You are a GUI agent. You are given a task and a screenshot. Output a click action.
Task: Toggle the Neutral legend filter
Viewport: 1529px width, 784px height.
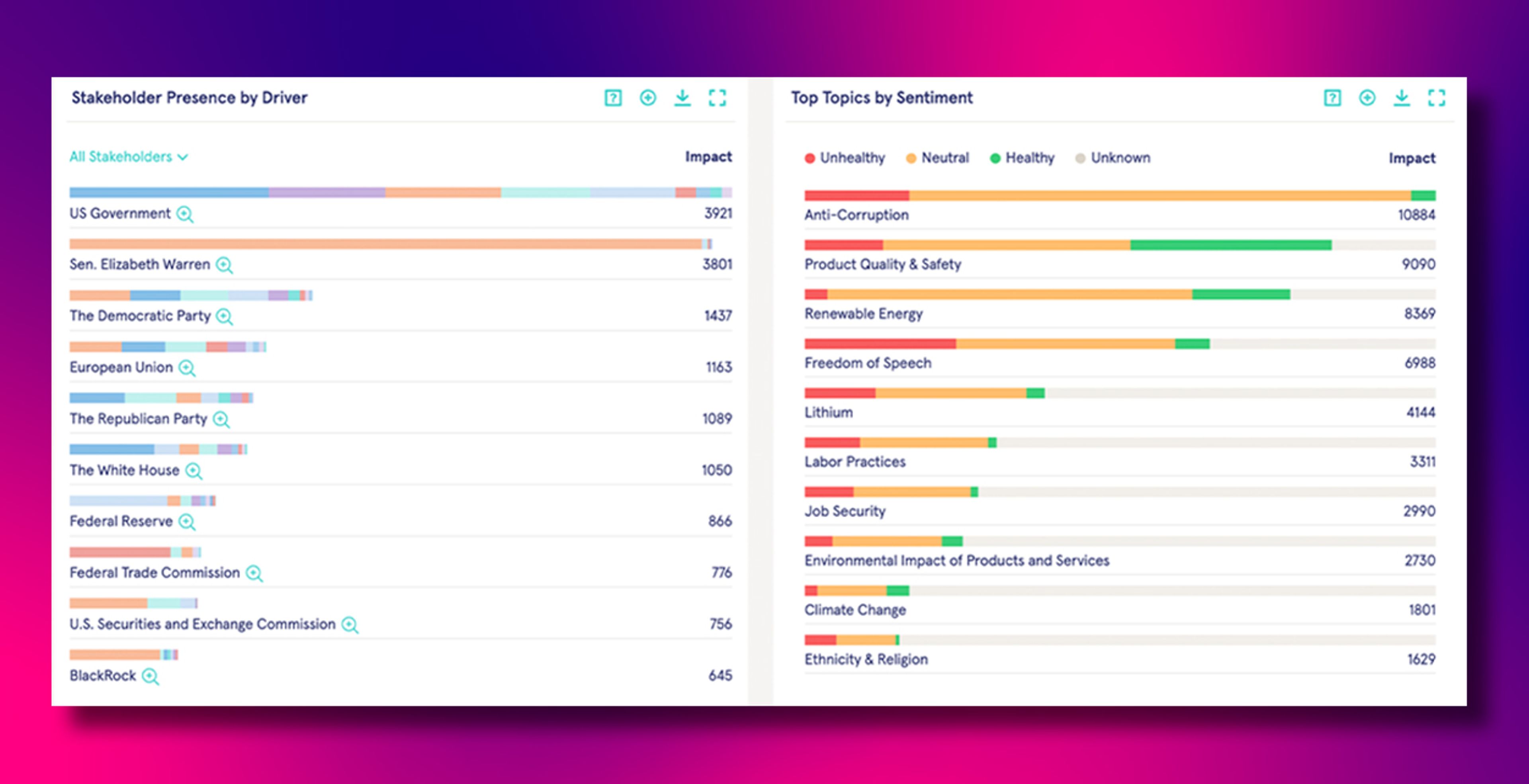pyautogui.click(x=937, y=158)
